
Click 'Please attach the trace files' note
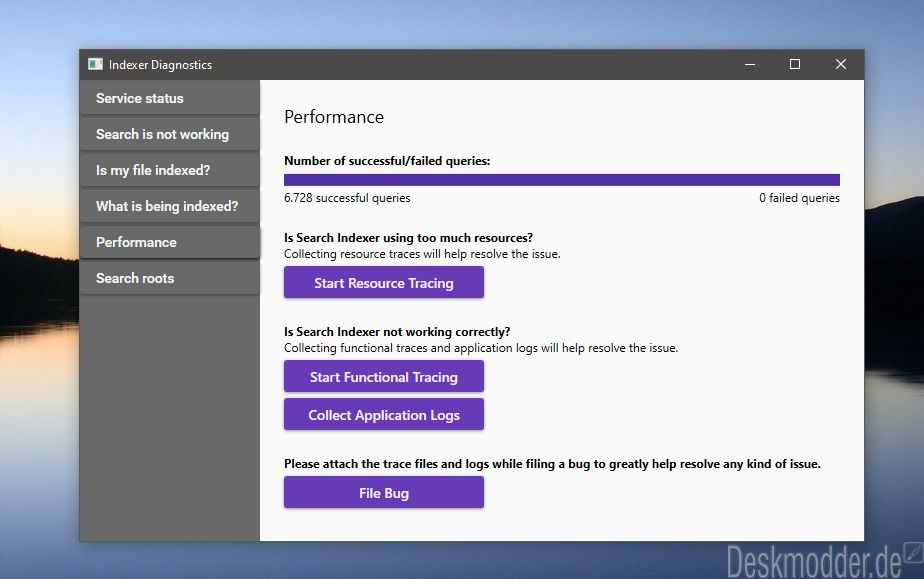[552, 464]
